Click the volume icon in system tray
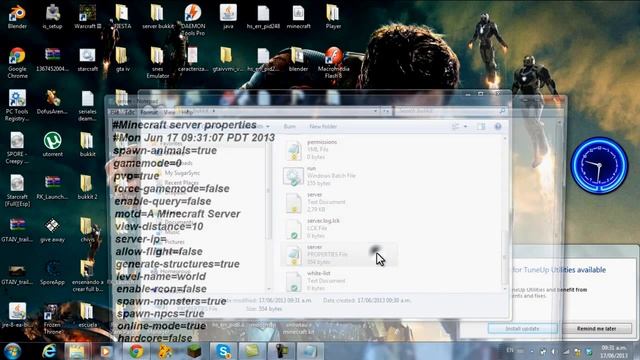 click(x=554, y=351)
